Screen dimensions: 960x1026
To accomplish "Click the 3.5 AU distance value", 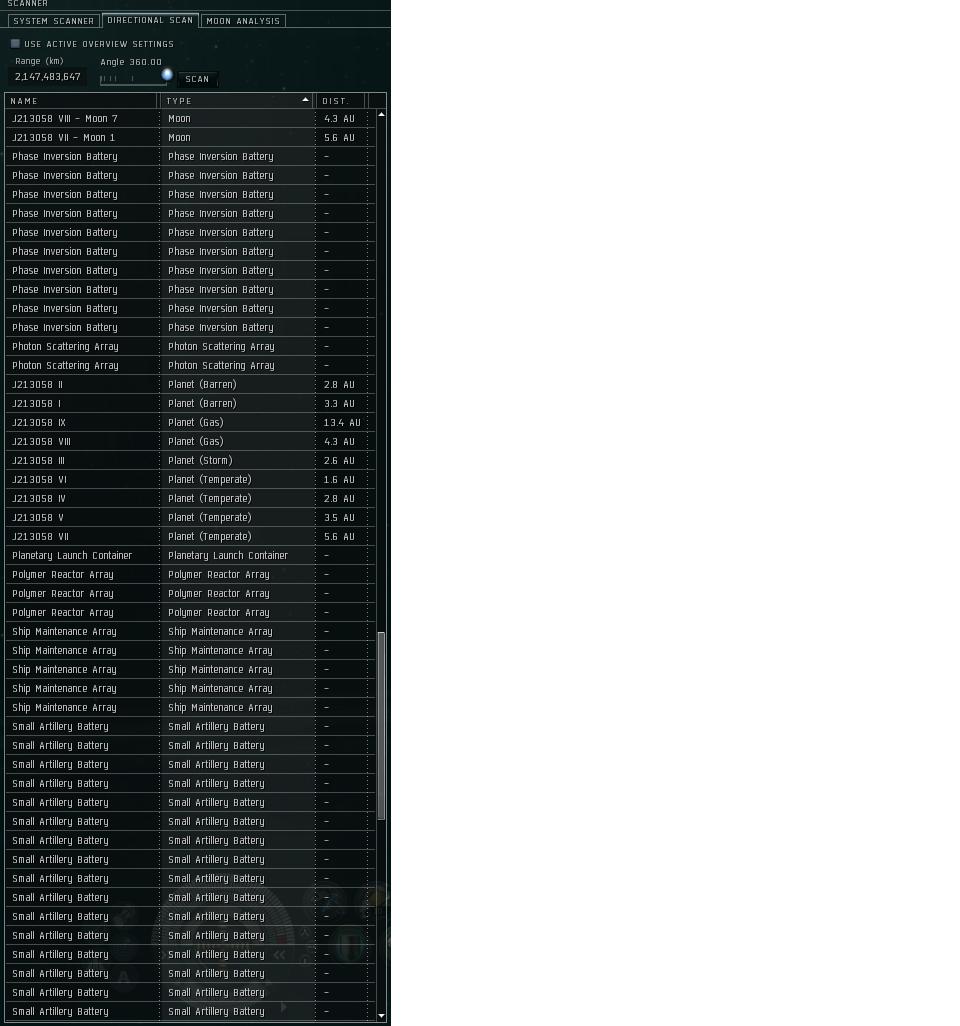I will [x=339, y=518].
